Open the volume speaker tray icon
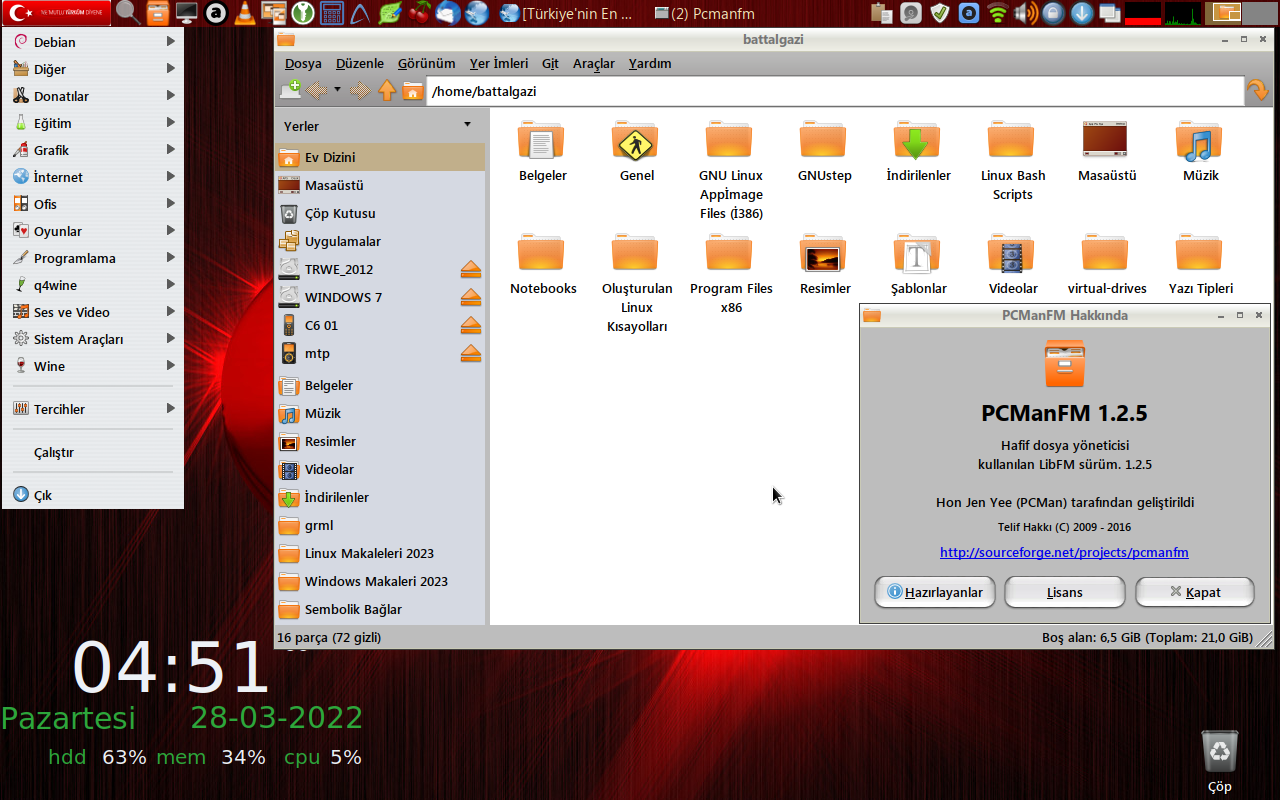Viewport: 1280px width, 800px height. 1025,13
